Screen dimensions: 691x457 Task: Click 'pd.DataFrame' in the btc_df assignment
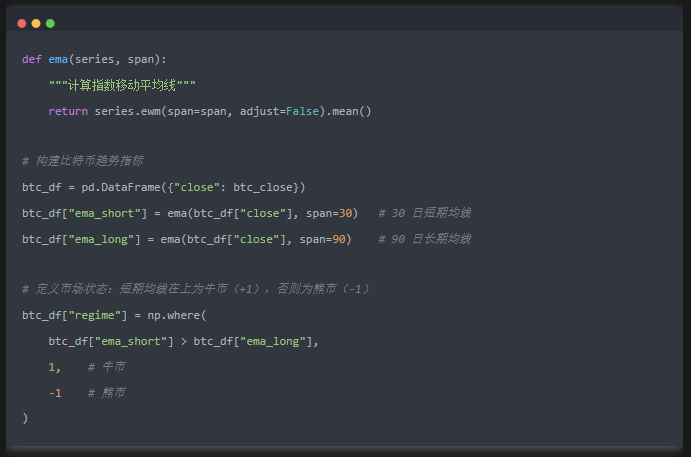[121, 187]
